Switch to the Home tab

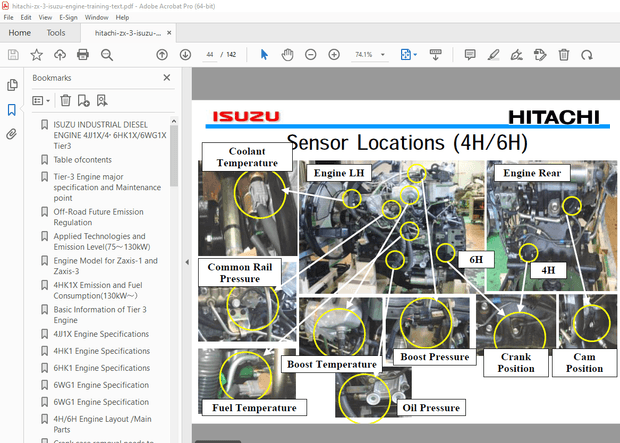point(19,33)
